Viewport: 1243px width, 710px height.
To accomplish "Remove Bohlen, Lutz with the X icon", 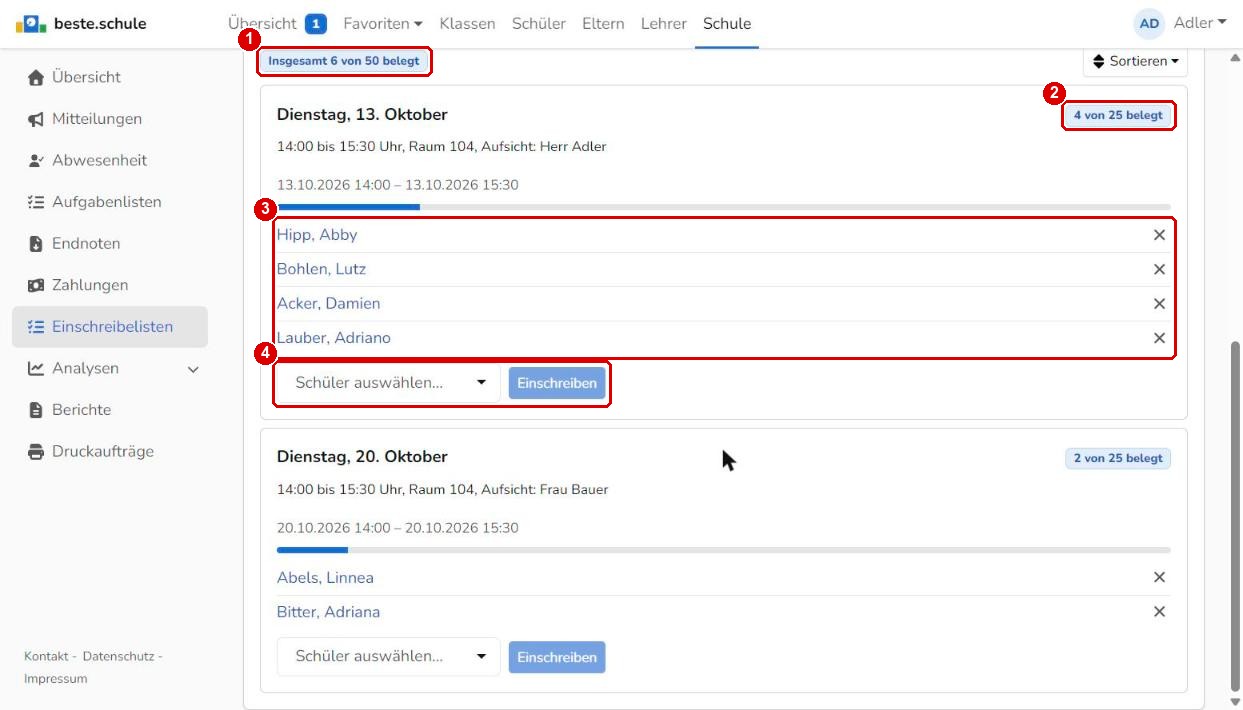I will click(x=1159, y=269).
